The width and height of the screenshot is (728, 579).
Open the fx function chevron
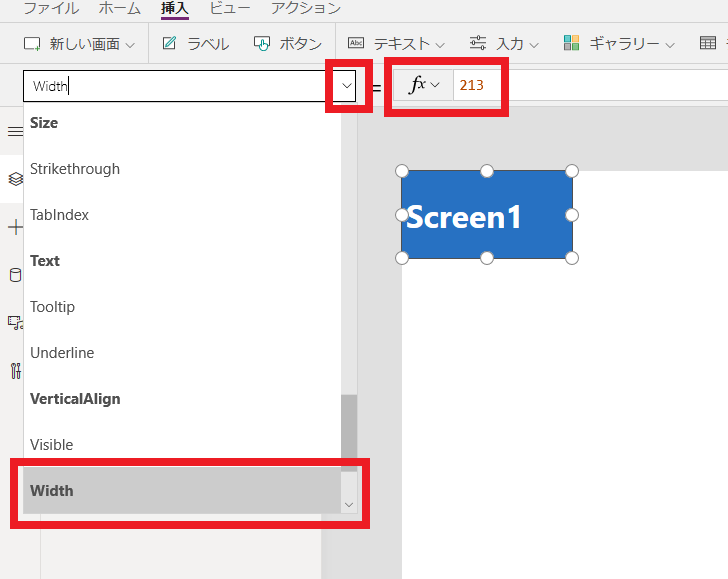[x=435, y=85]
